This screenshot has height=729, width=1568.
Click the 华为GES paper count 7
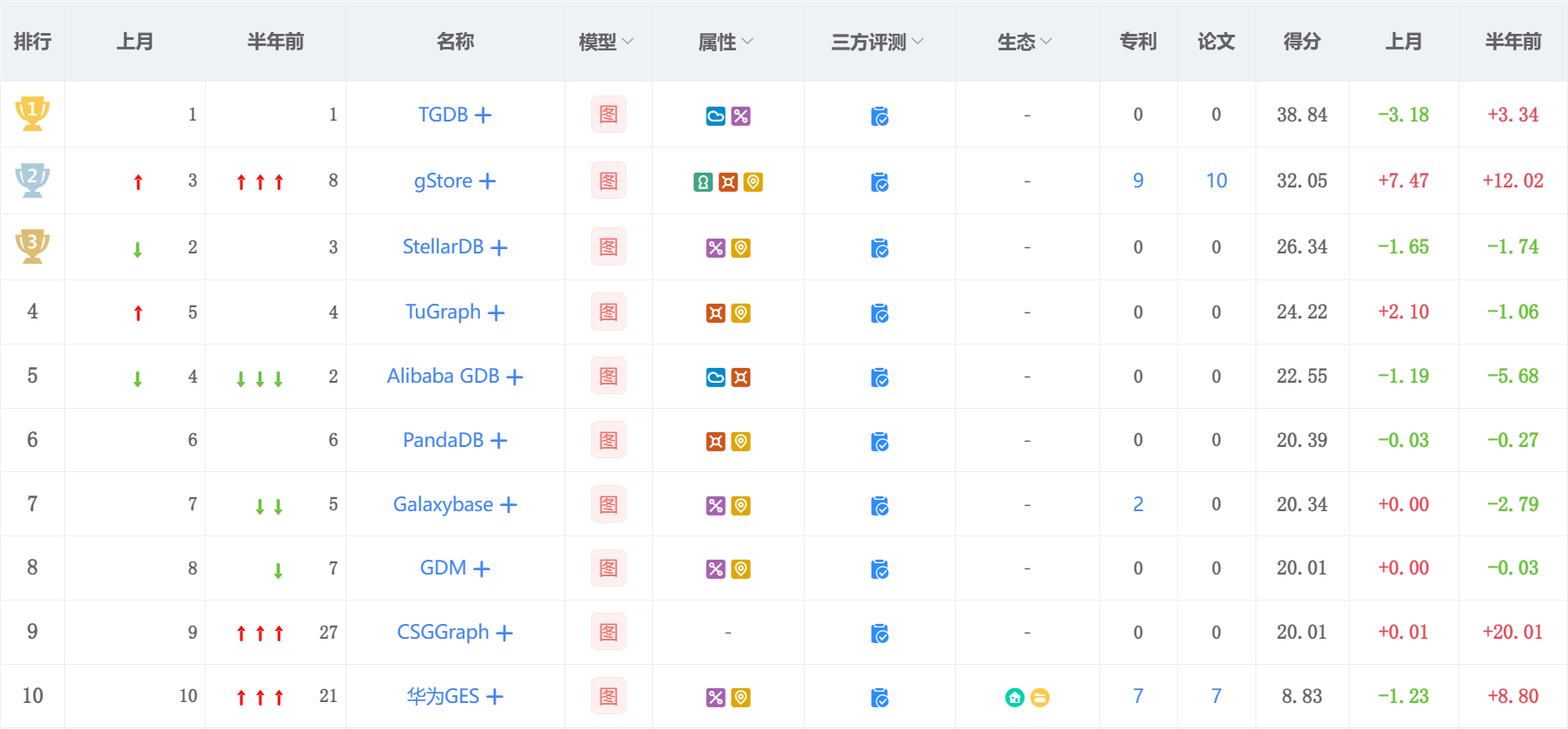coord(1216,696)
